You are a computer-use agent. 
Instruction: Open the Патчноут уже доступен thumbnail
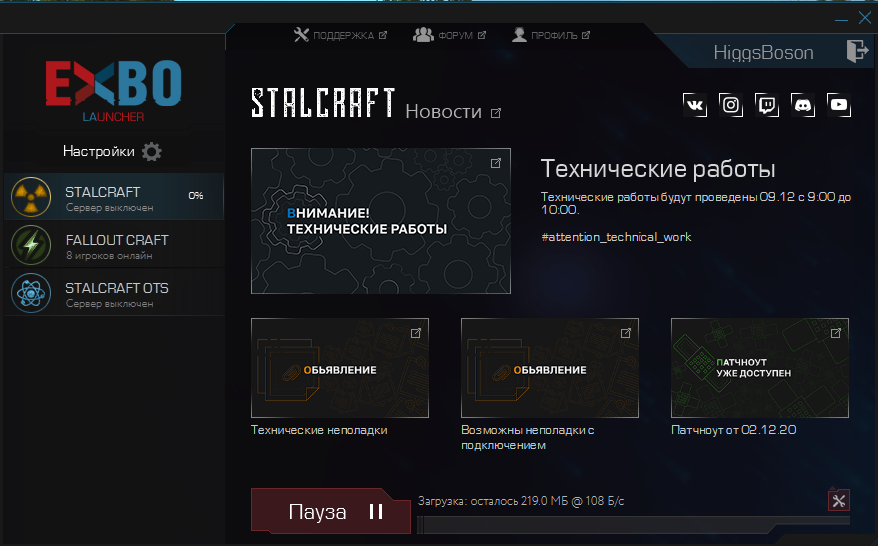coord(760,368)
